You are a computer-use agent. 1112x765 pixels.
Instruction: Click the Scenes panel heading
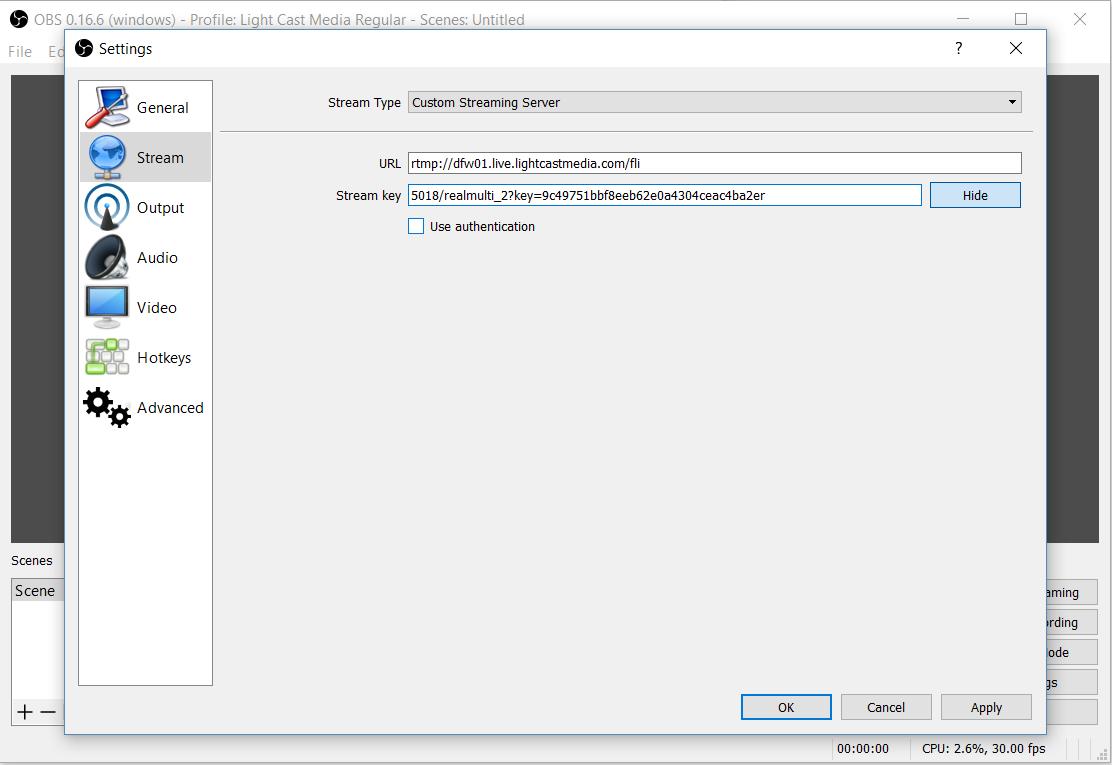click(x=32, y=561)
